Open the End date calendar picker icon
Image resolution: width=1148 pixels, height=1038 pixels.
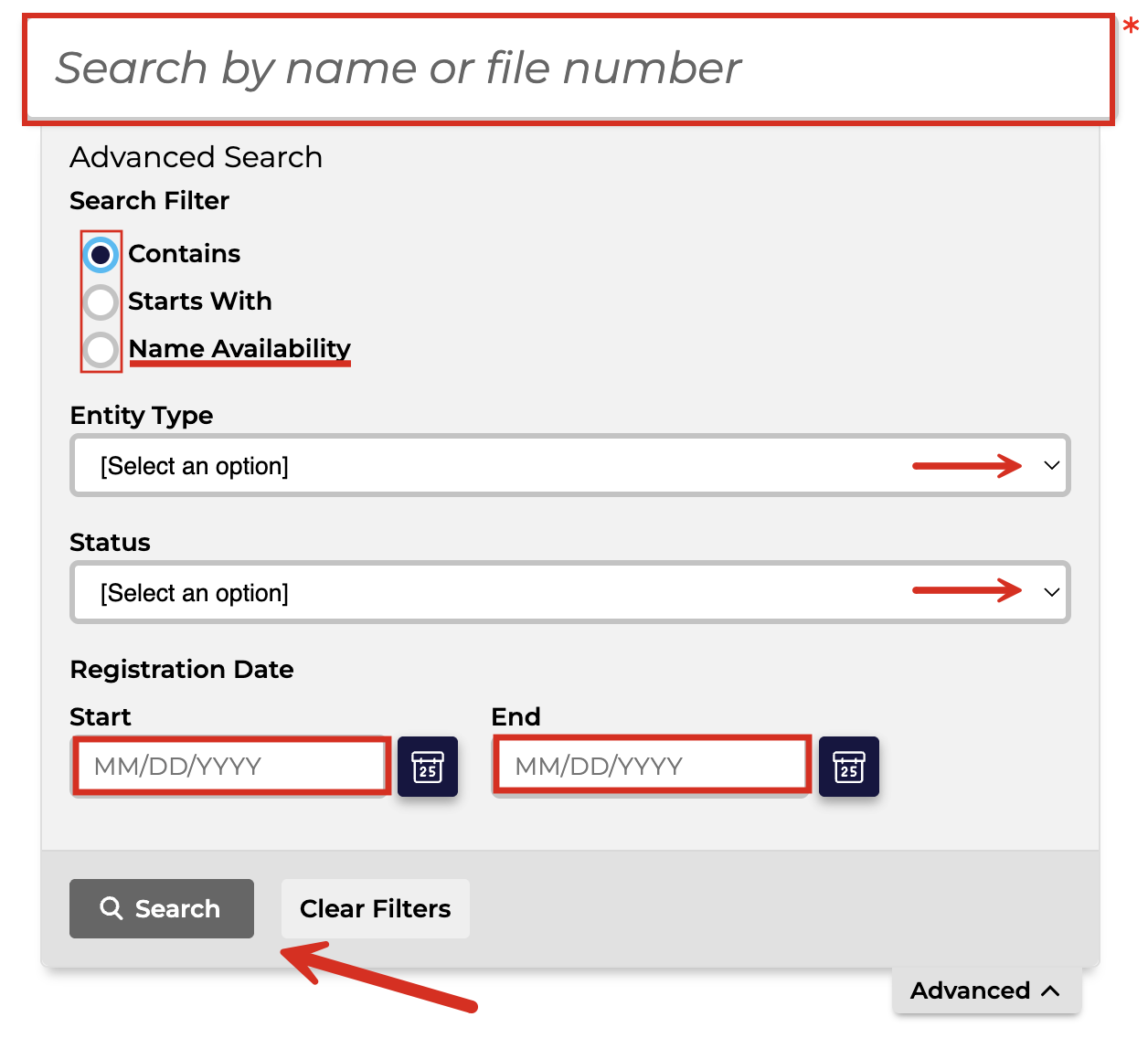(849, 767)
